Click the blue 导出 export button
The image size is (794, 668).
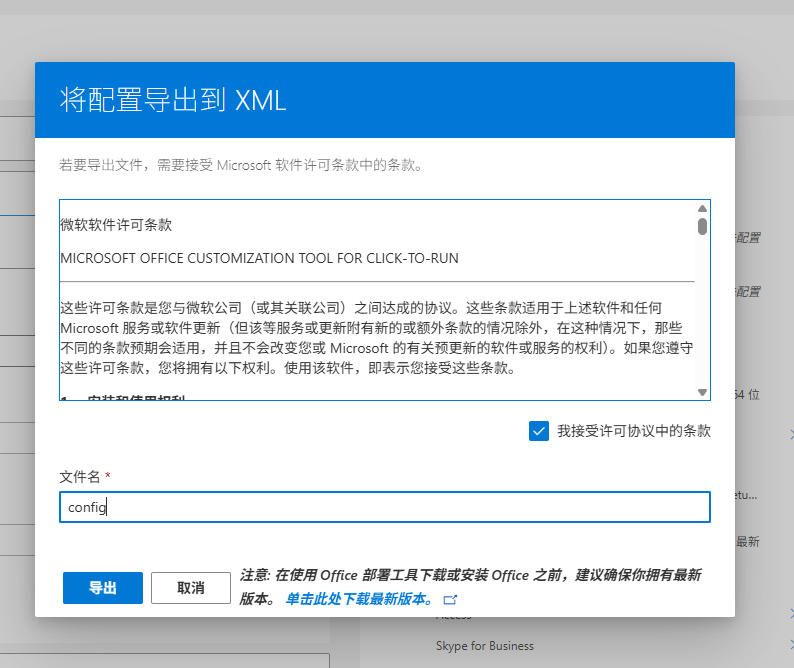[103, 587]
